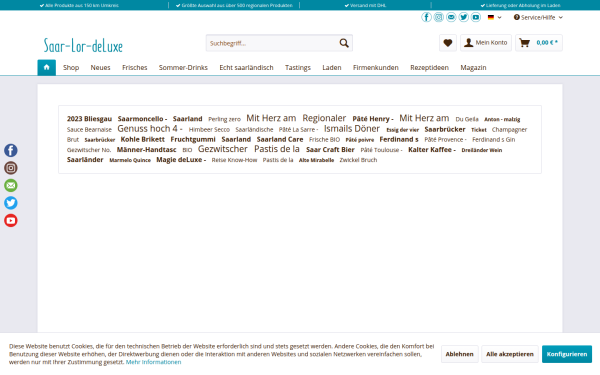Open the Firmenkunden menu item
Viewport: 600px width, 375px height.
pyautogui.click(x=376, y=68)
